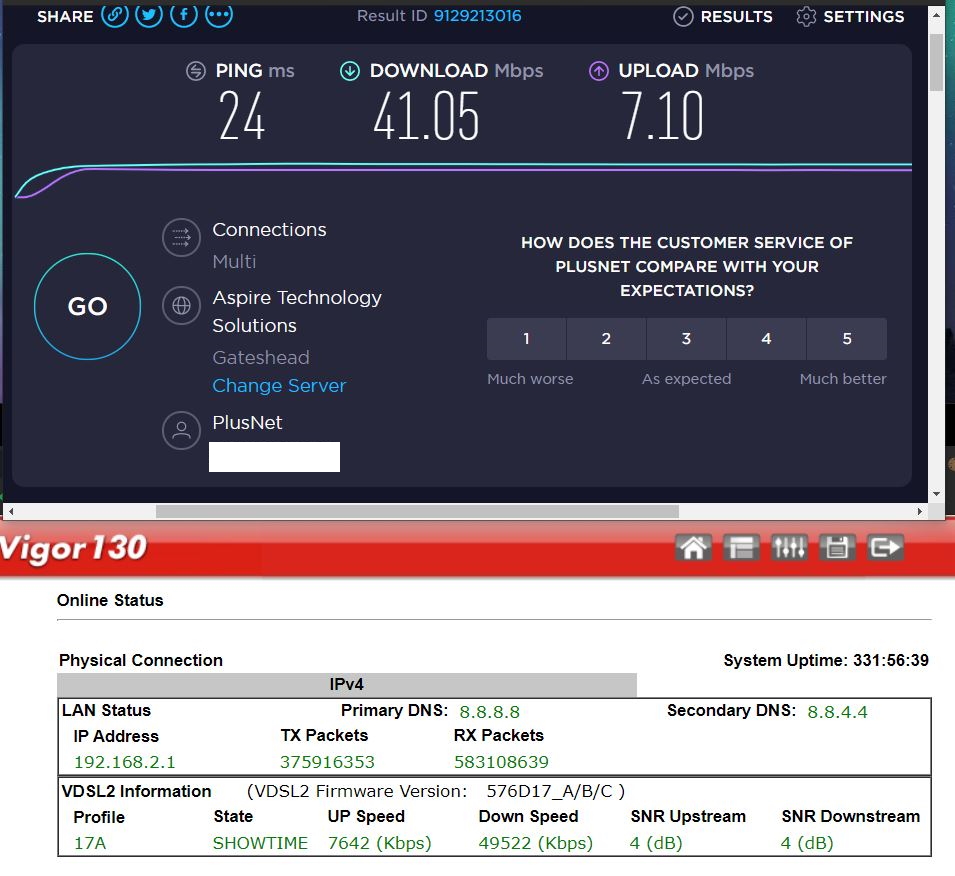Click Vigor130 save floppy-disk icon
Screen dimensions: 955x876
click(x=837, y=547)
